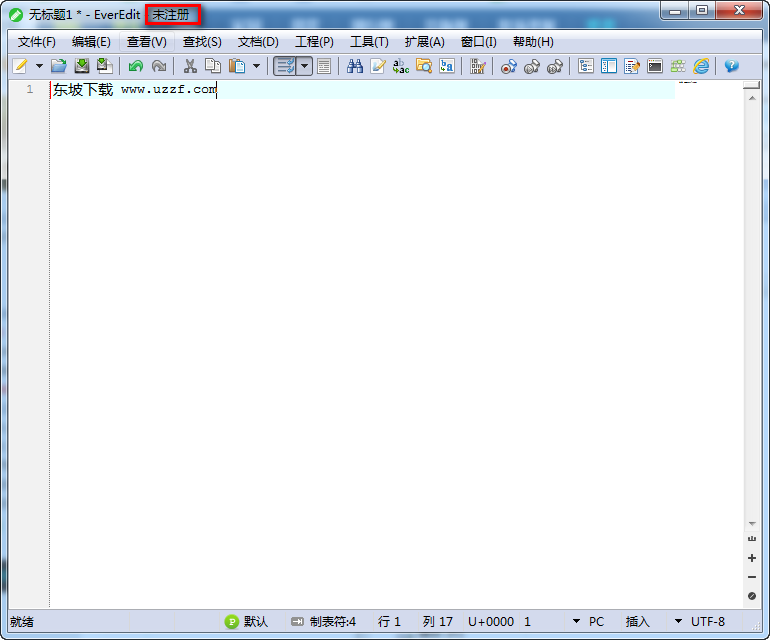Preview in Internet Explorer browser
The width and height of the screenshot is (770, 640).
[x=701, y=66]
